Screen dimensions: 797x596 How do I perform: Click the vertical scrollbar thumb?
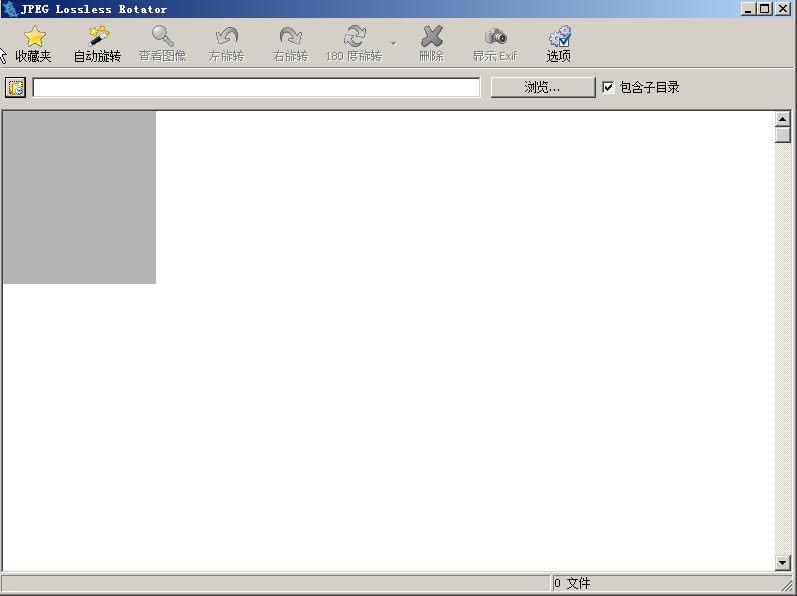pos(782,135)
